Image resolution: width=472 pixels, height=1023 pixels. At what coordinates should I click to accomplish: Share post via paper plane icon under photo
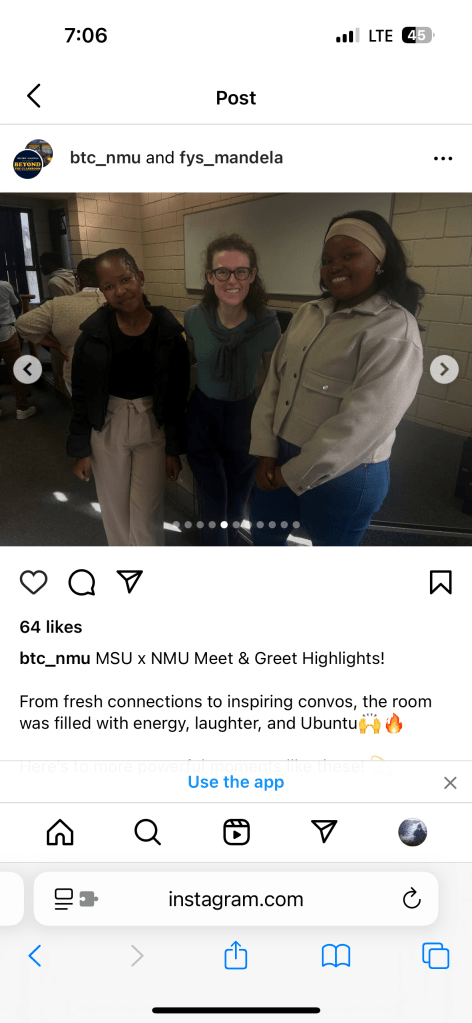pos(129,581)
